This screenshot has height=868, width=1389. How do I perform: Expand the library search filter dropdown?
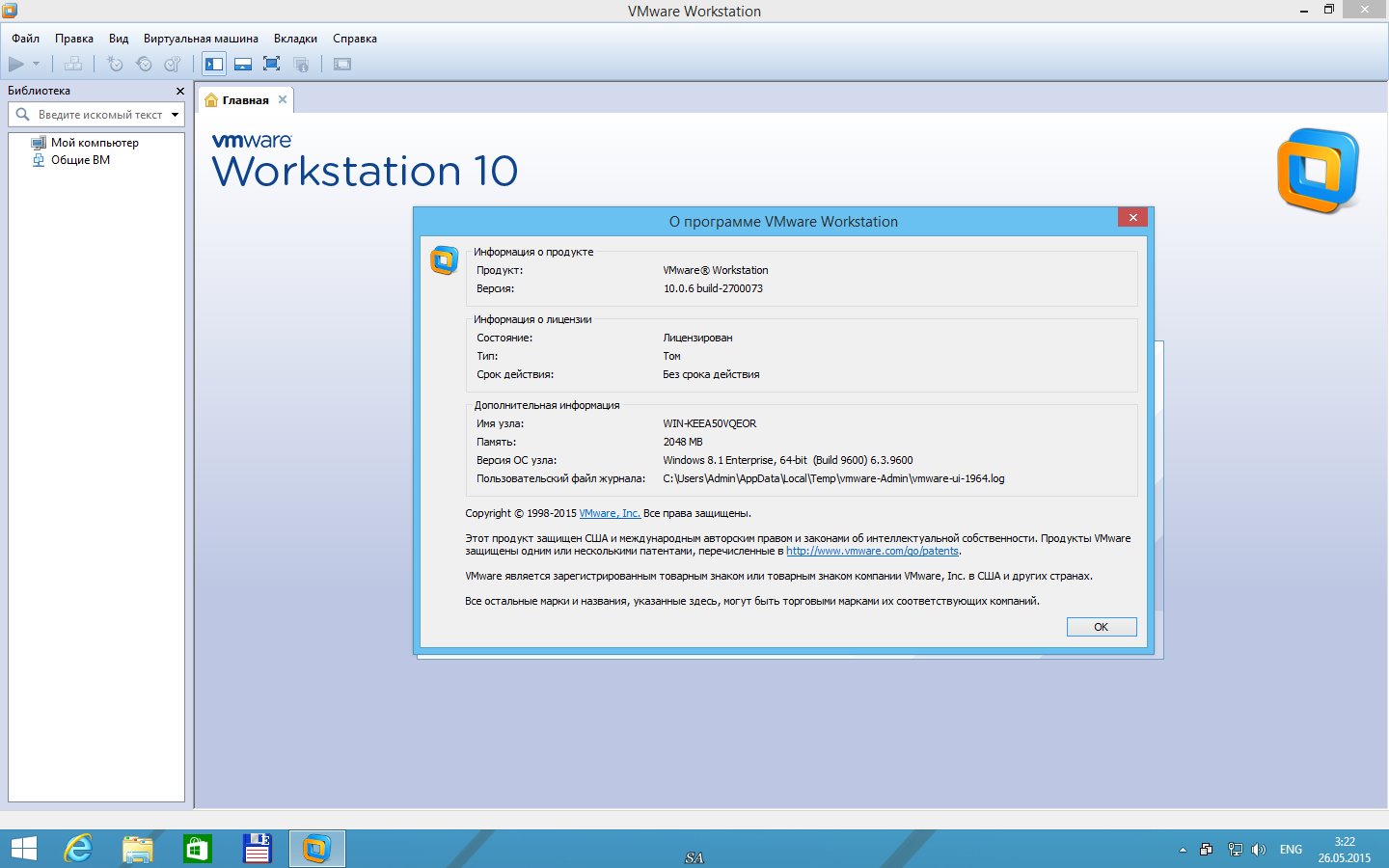click(175, 115)
